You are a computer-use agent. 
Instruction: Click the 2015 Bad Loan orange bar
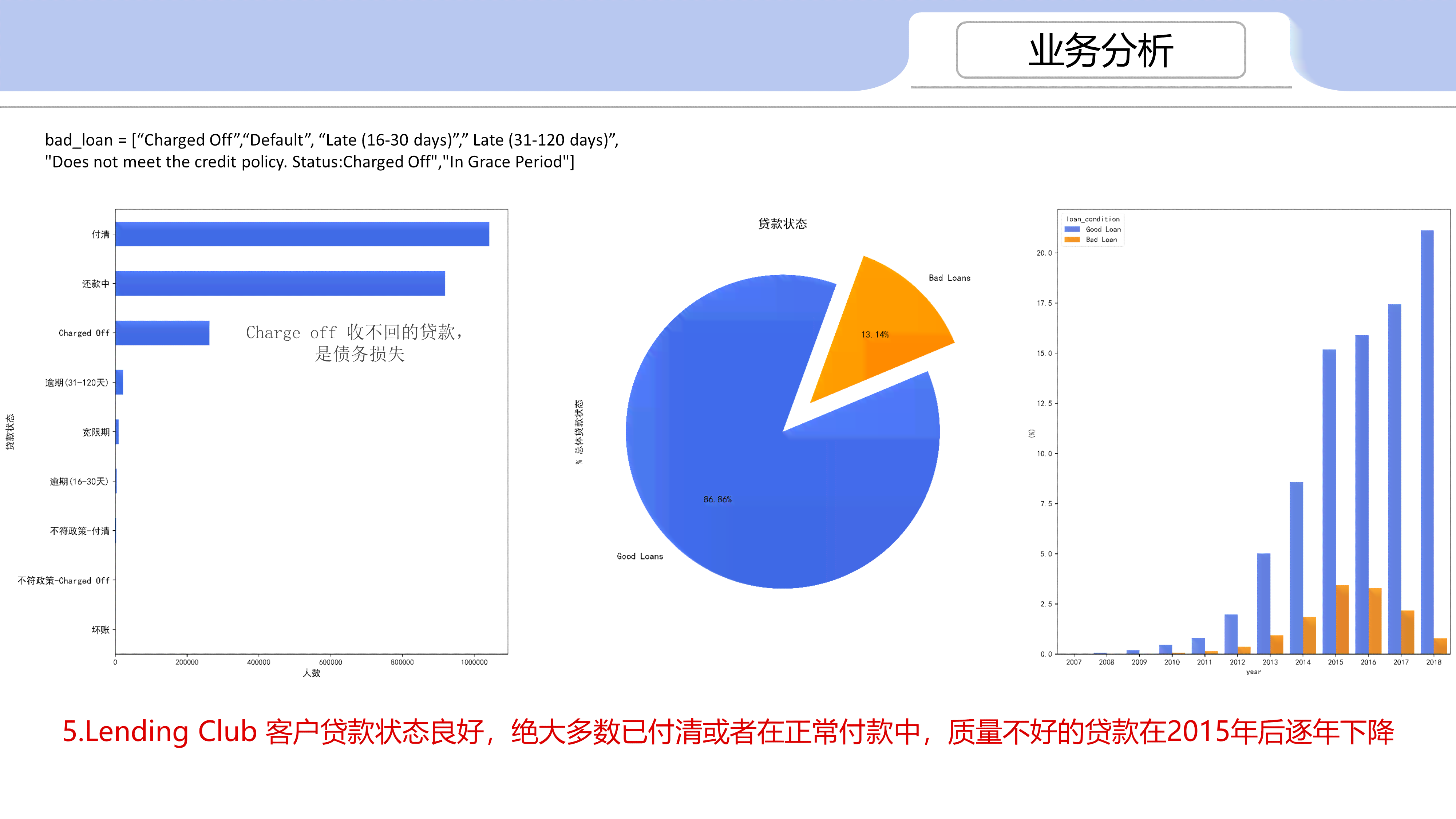coord(1342,620)
